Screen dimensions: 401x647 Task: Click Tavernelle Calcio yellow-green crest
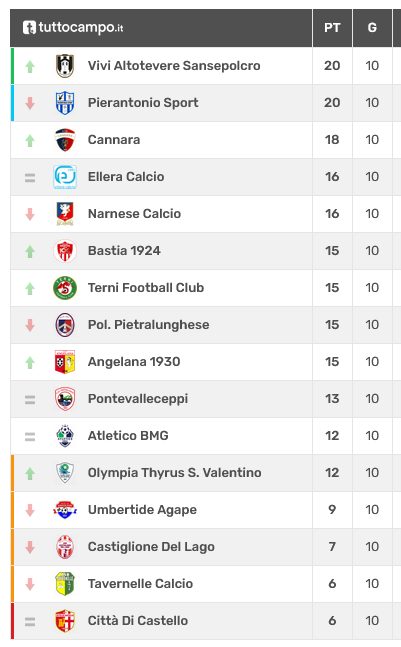click(65, 583)
